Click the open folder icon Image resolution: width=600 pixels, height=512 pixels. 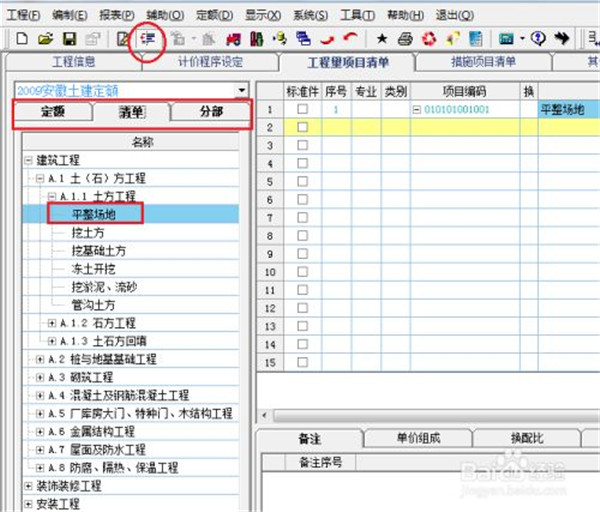[46, 39]
